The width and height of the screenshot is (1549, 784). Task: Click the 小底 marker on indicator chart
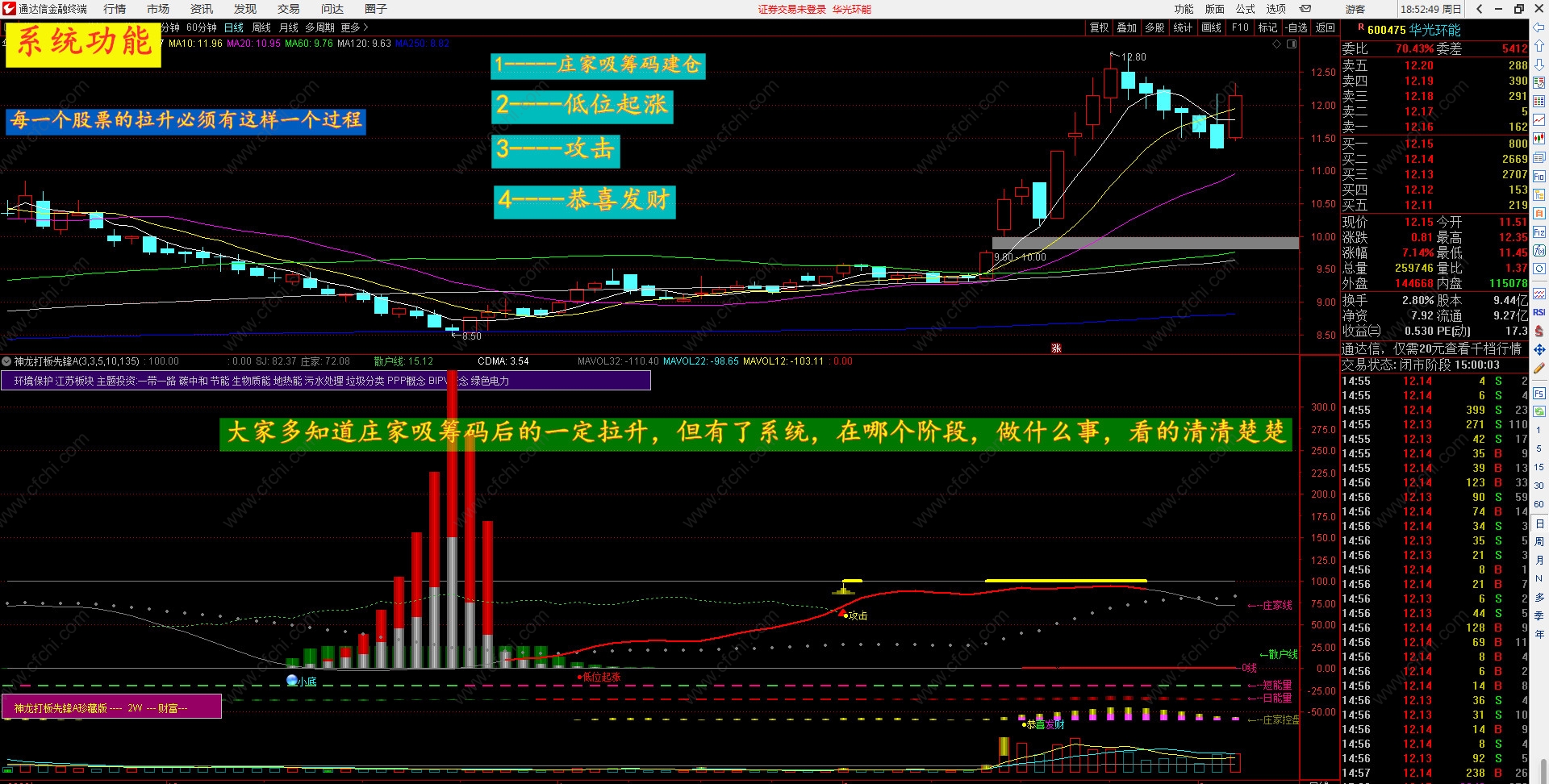pos(302,682)
